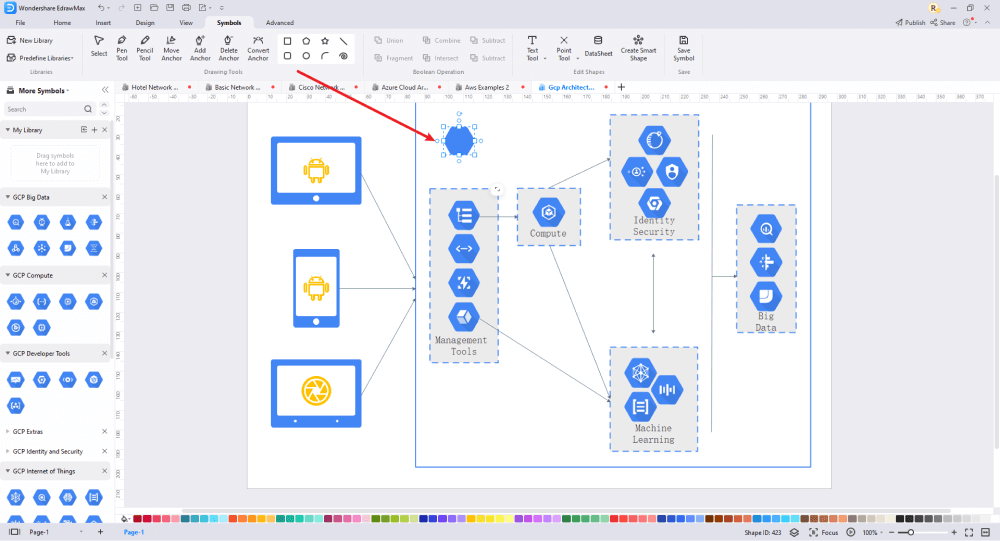
Task: Open the File menu
Action: (20, 23)
